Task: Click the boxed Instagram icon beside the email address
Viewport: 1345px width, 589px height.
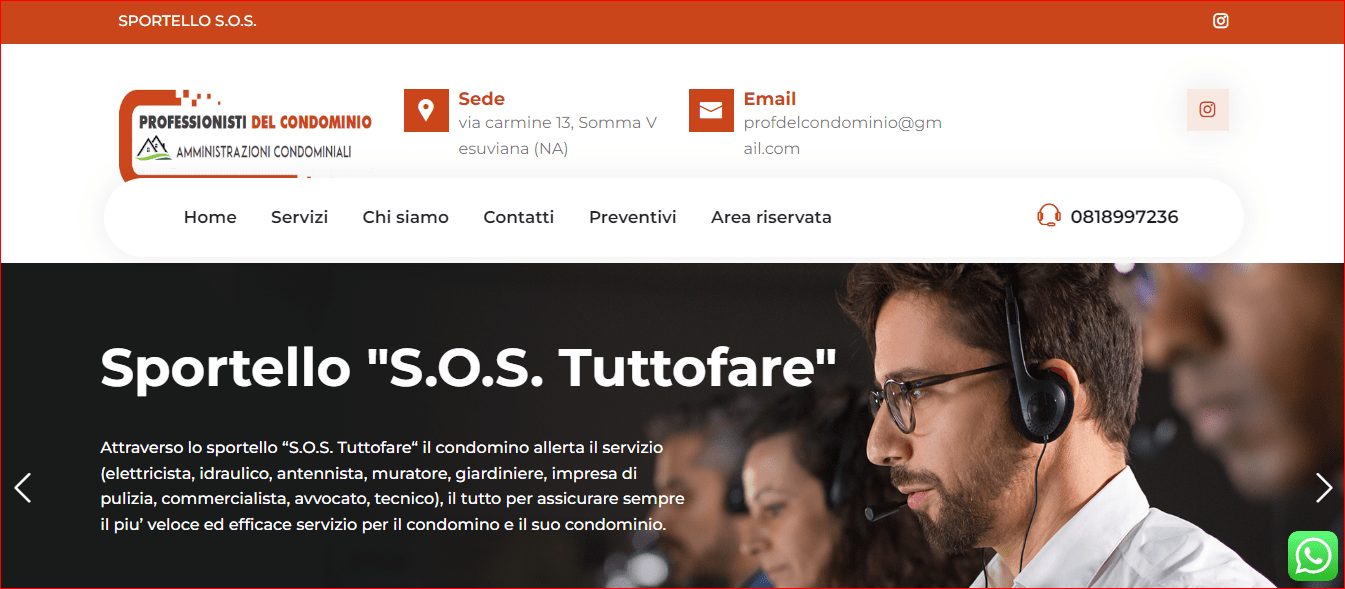Action: point(1207,110)
